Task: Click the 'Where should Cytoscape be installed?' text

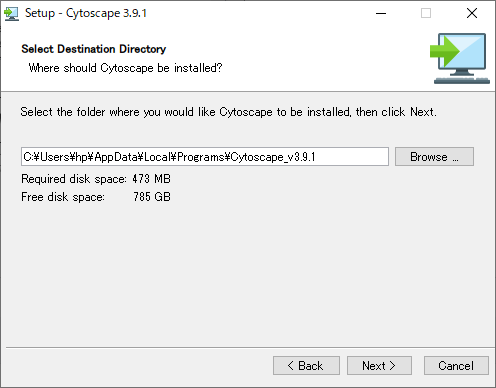Action: point(125,68)
